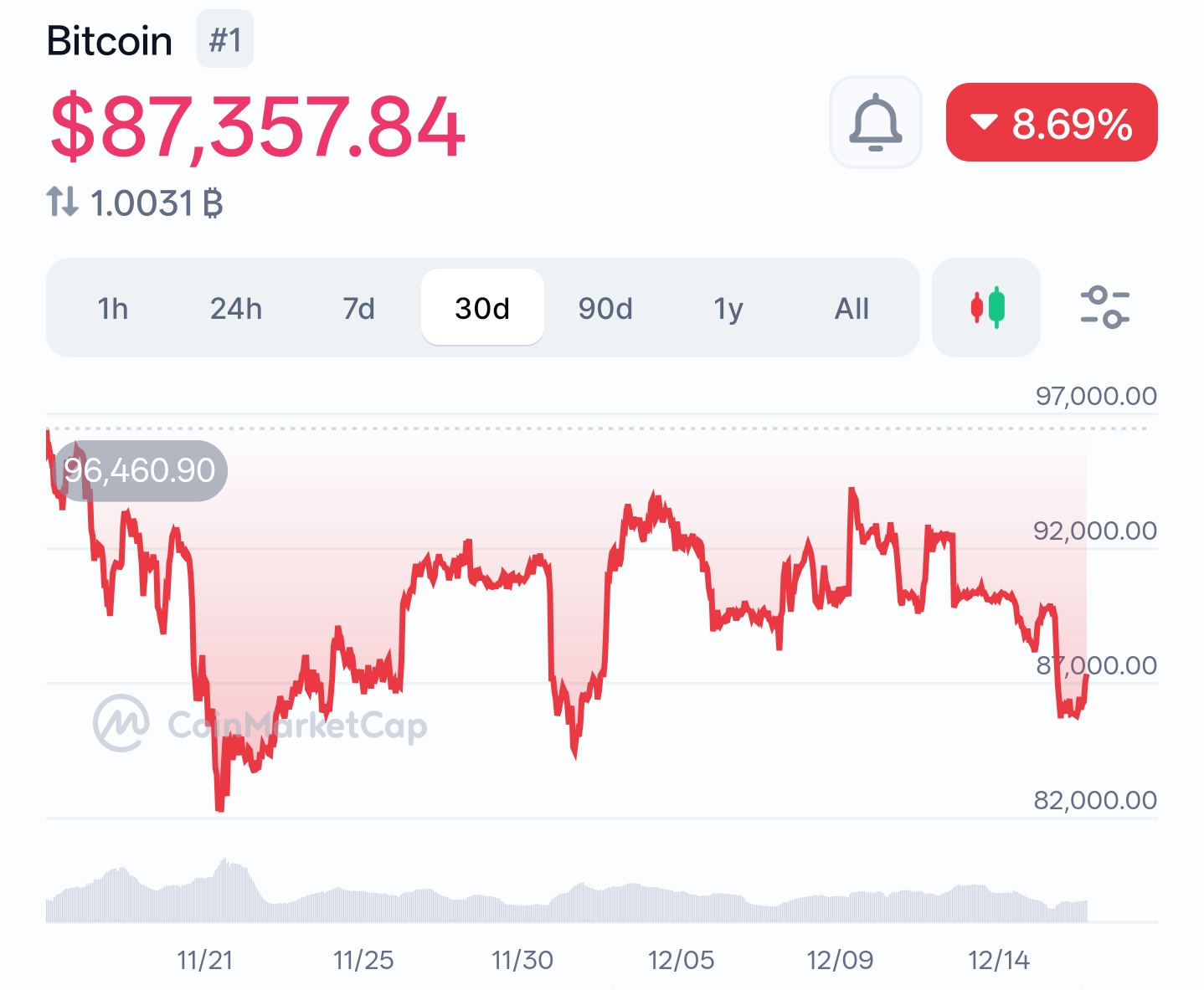Tap the BTC conversion swap arrows
Image resolution: width=1204 pixels, height=990 pixels.
pyautogui.click(x=63, y=202)
